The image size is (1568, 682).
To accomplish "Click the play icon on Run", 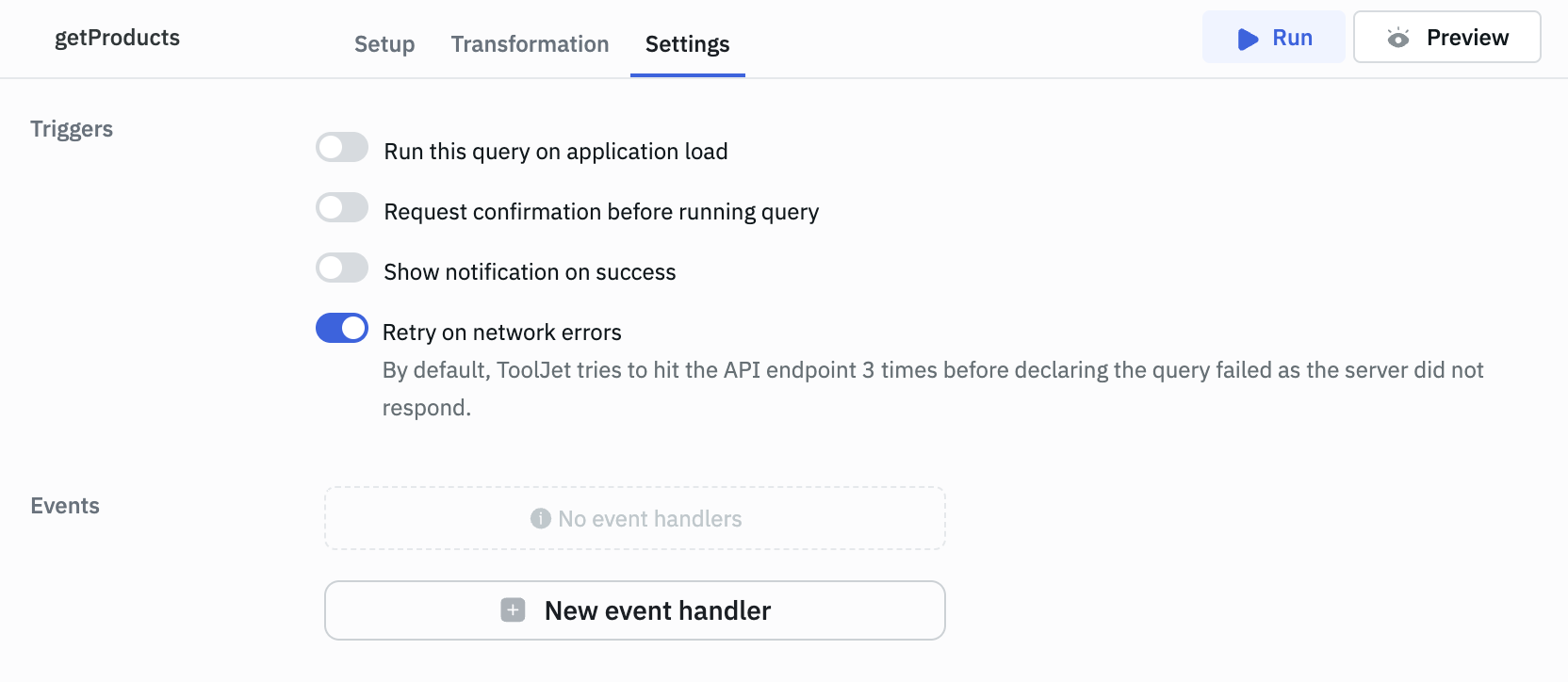I will [1248, 39].
